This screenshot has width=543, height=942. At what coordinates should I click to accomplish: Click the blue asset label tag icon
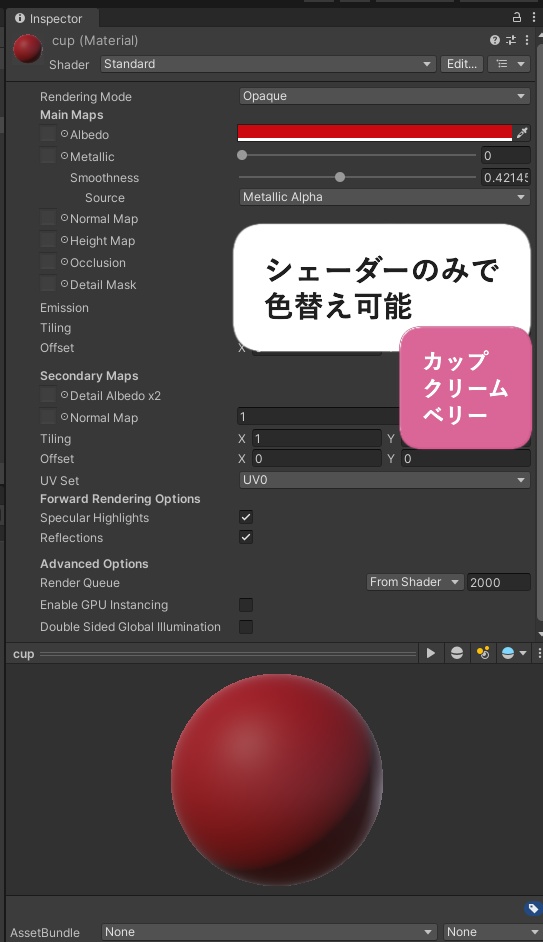tap(533, 908)
